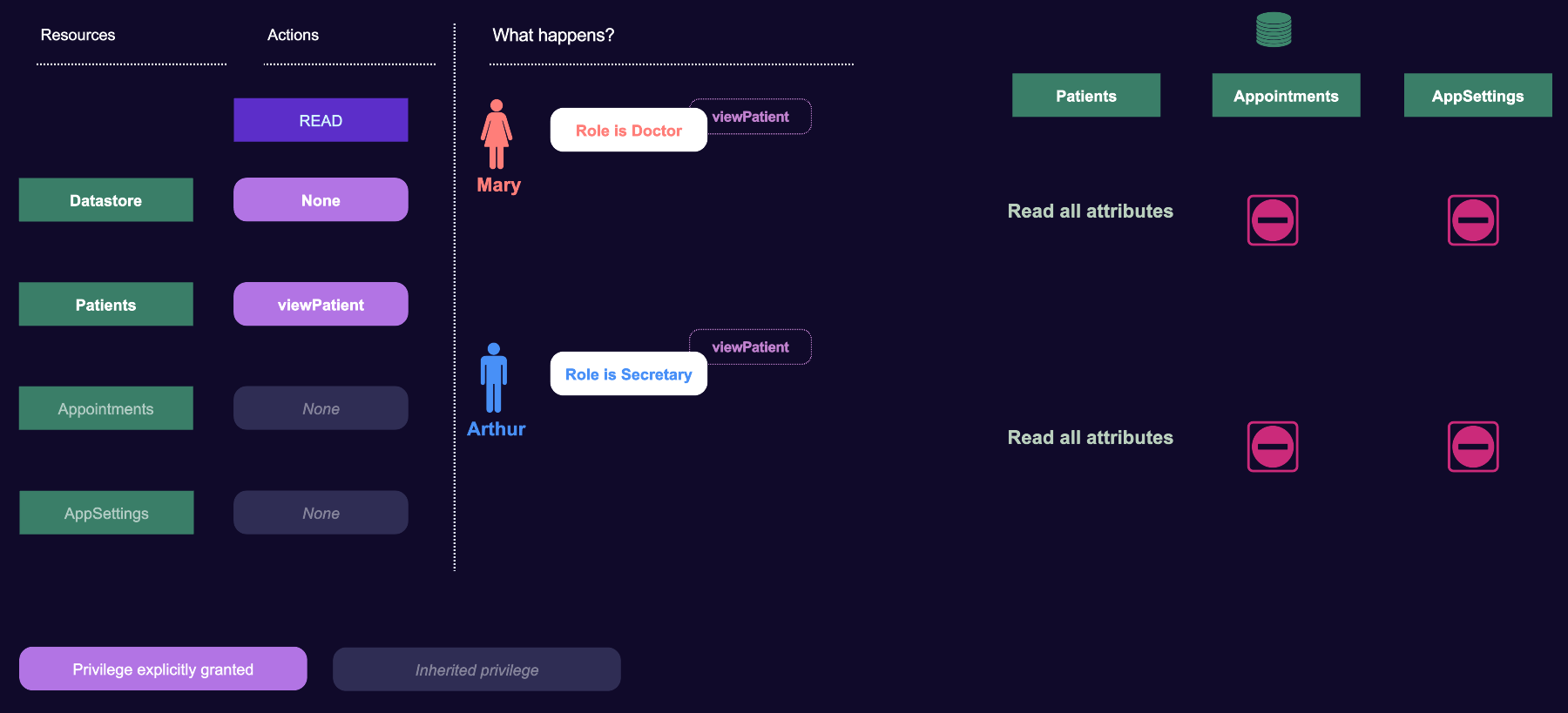Screen dimensions: 1568x713
Task: Select the viewPatient action pill
Action: [321, 304]
